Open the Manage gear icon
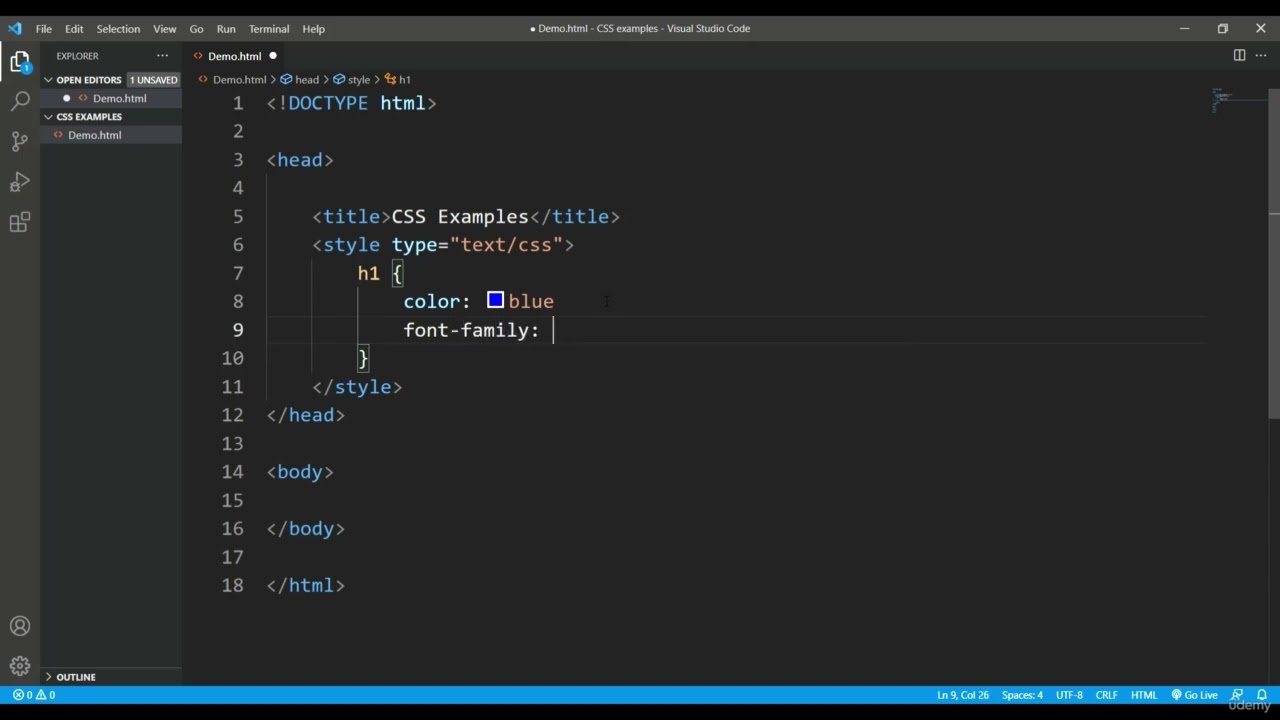1280x720 pixels. pyautogui.click(x=20, y=666)
